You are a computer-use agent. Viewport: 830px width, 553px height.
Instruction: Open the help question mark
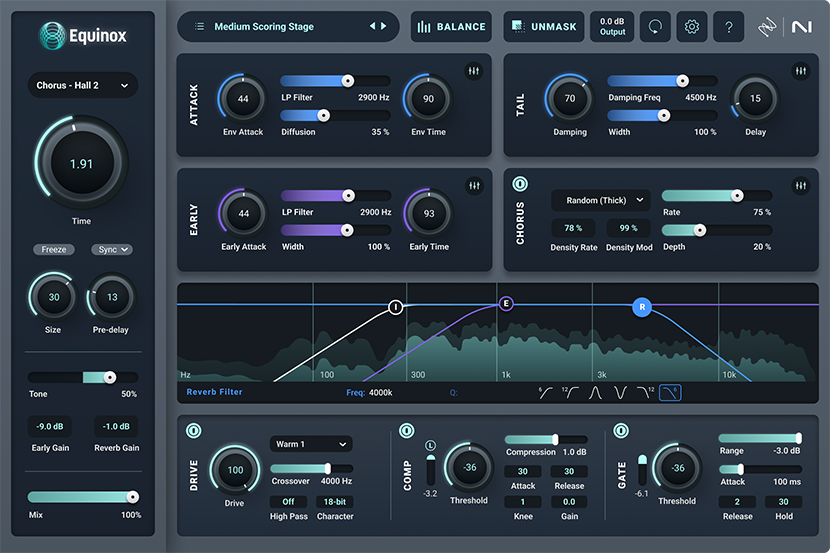click(728, 27)
